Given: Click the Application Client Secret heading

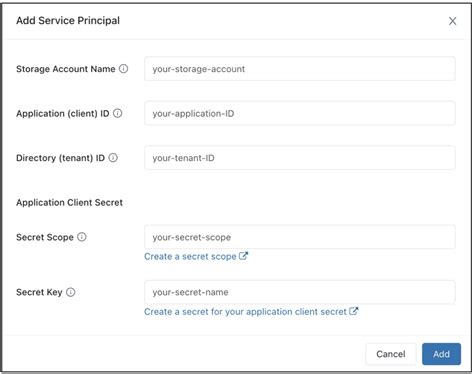Looking at the screenshot, I should (x=69, y=202).
